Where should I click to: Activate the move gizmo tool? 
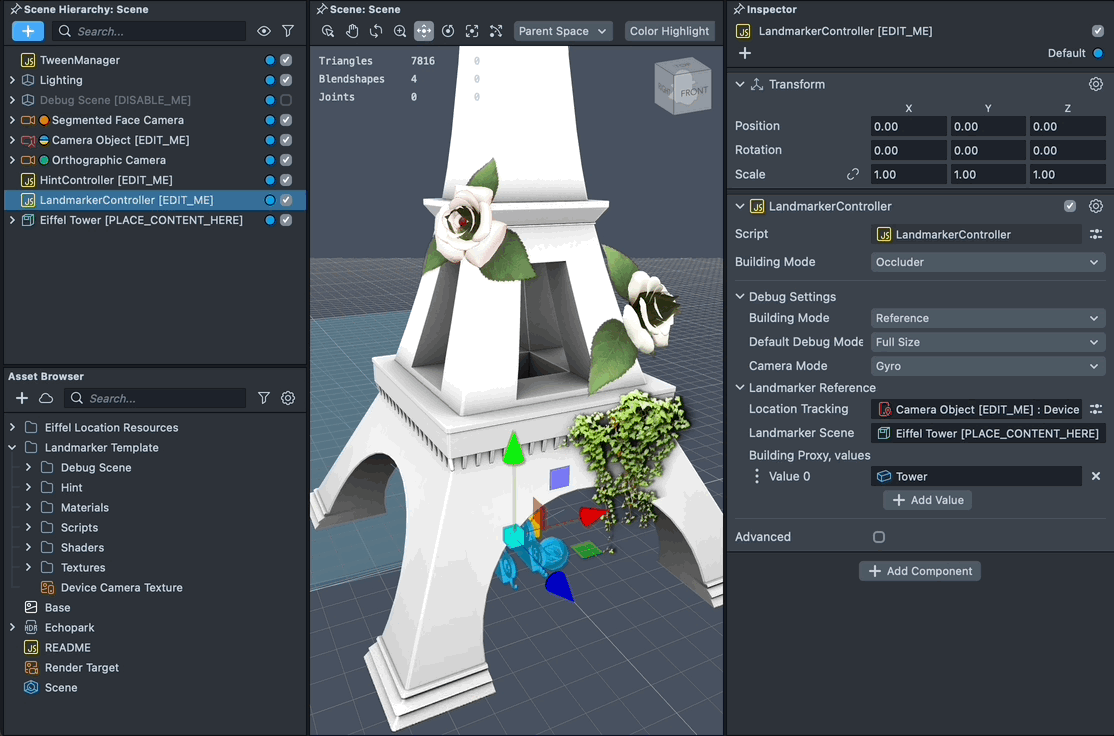(x=424, y=31)
